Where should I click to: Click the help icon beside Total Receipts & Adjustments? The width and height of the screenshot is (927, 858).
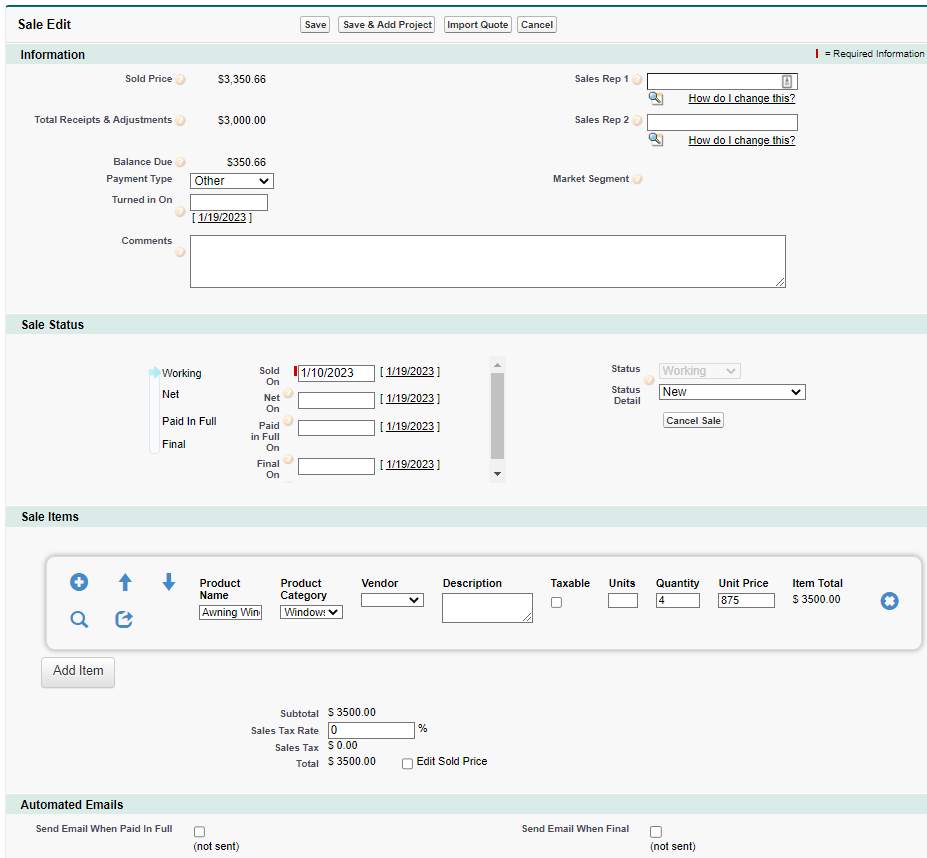[x=180, y=121]
